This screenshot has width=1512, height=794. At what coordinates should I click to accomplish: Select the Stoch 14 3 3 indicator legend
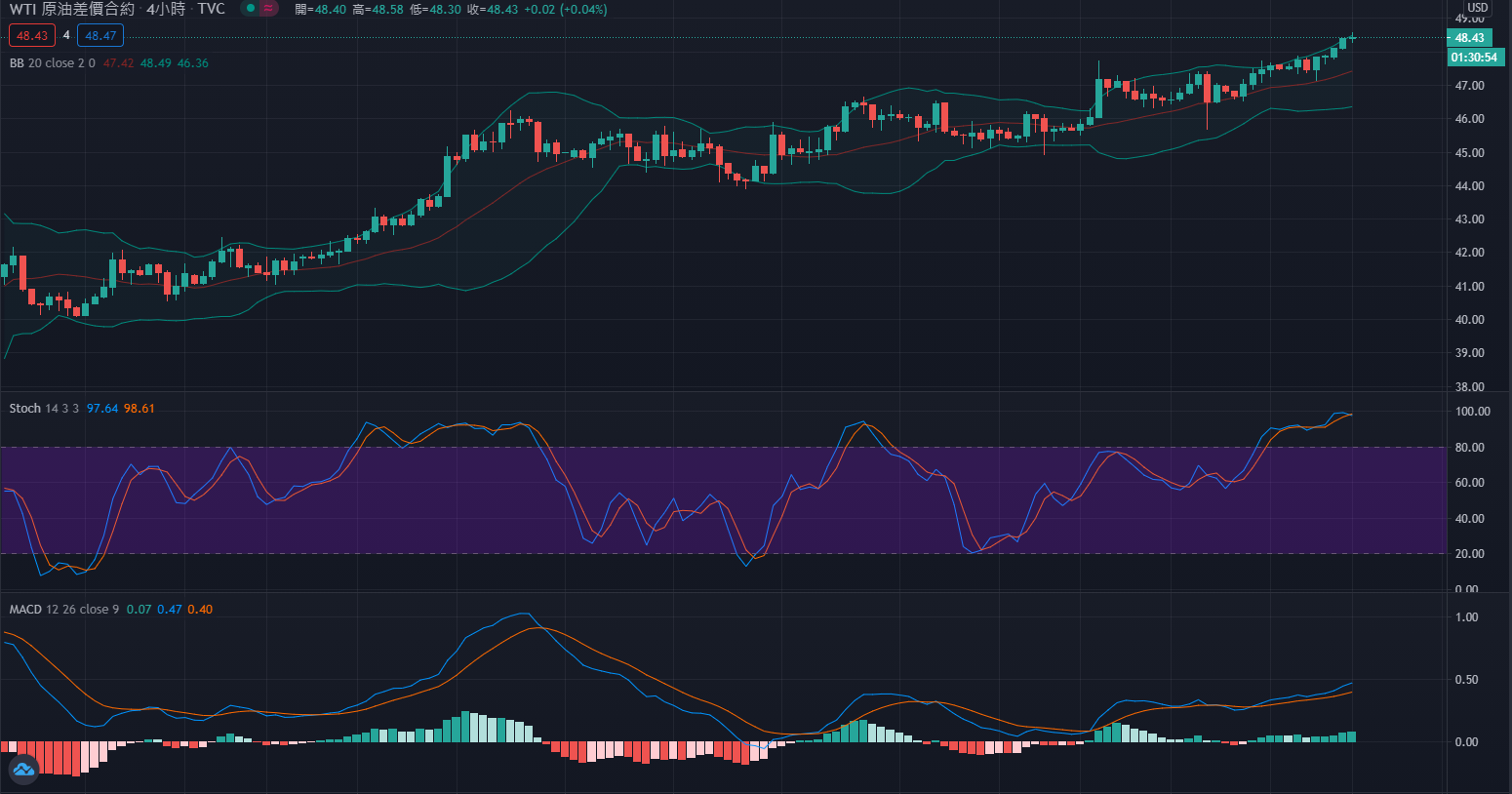[x=44, y=409]
